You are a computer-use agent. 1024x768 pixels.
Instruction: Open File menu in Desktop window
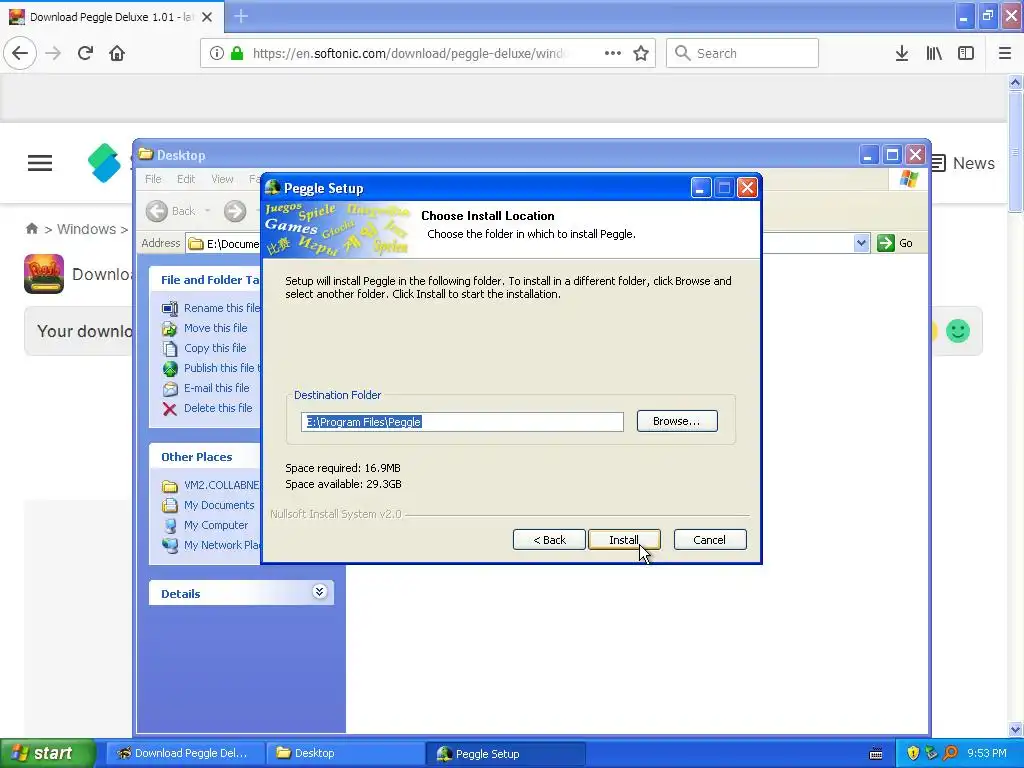point(153,179)
